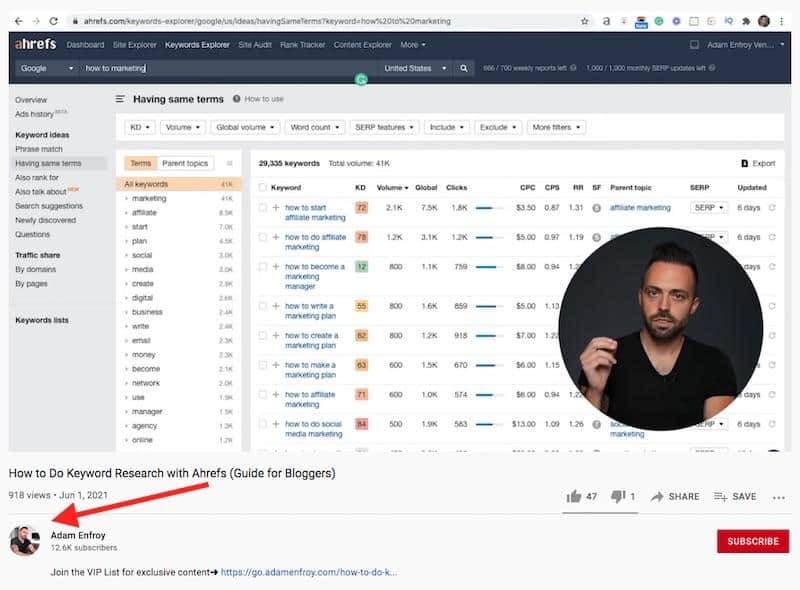Reload the page with the refresh icon
800x590 pixels.
point(54,21)
